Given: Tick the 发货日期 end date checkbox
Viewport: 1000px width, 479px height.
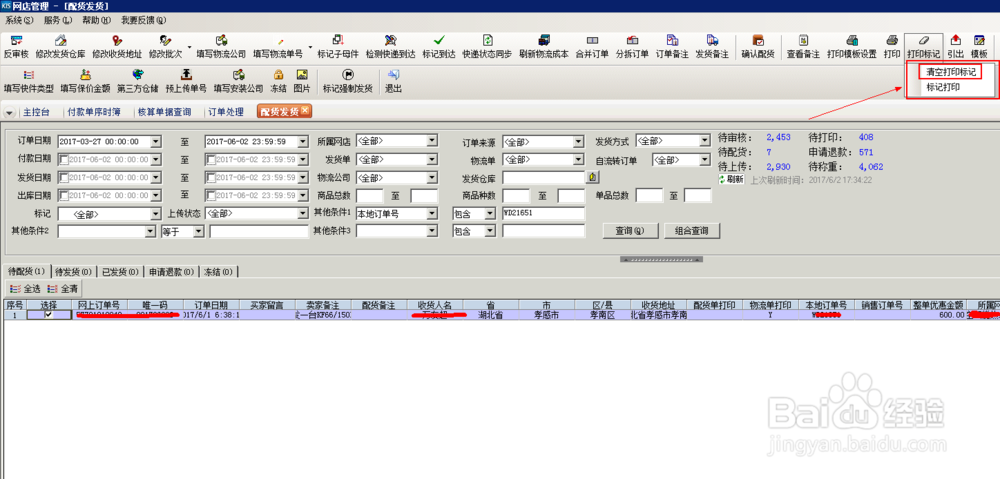Looking at the screenshot, I should (211, 177).
